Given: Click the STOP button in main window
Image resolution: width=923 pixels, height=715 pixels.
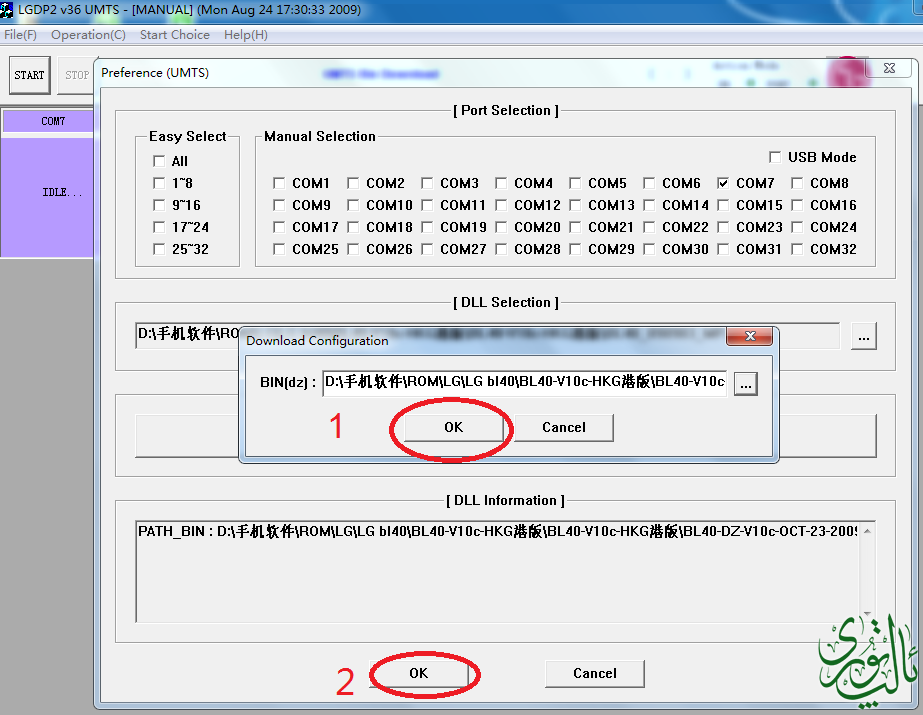Looking at the screenshot, I should tap(77, 75).
